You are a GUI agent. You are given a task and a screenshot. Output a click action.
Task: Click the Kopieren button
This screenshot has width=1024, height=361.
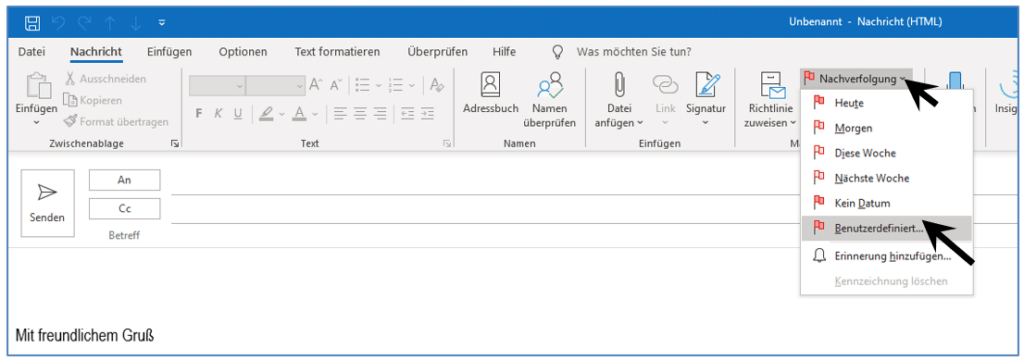coord(93,101)
